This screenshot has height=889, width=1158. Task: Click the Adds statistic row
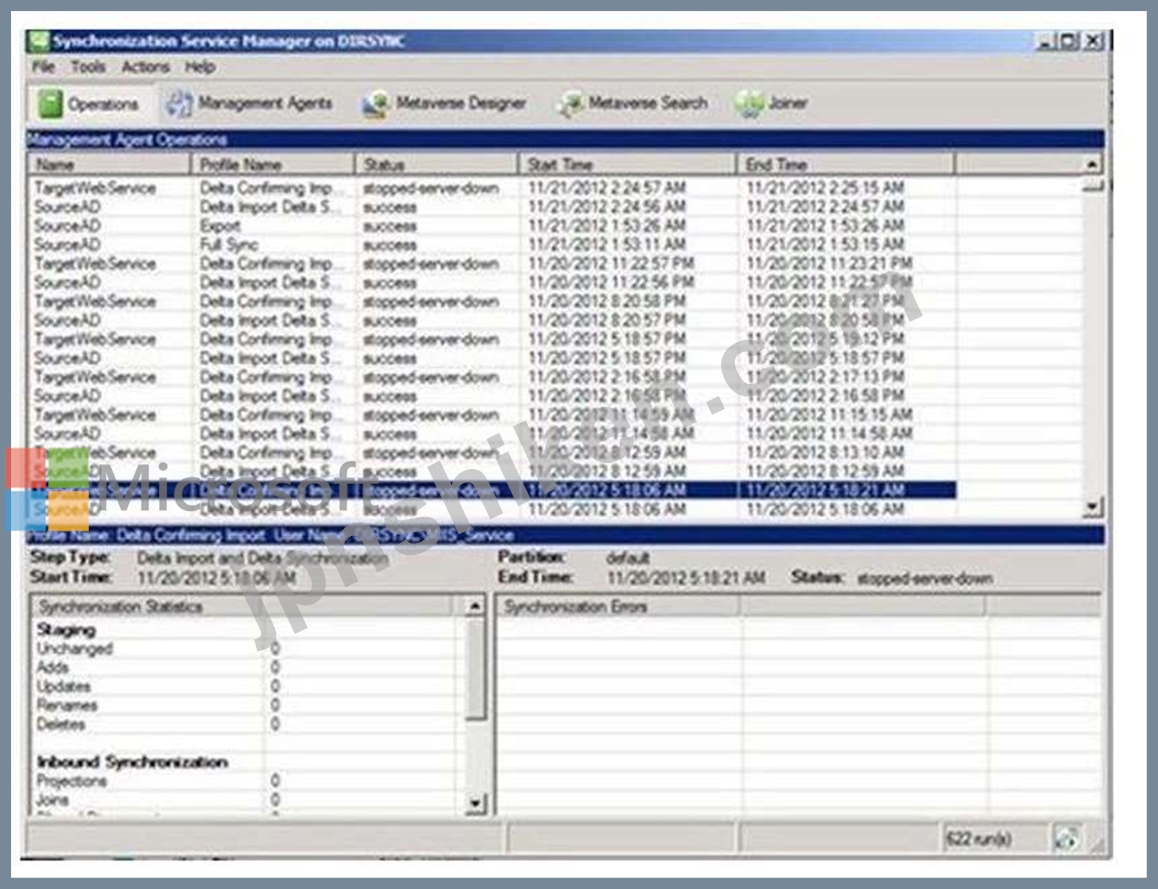[244, 667]
